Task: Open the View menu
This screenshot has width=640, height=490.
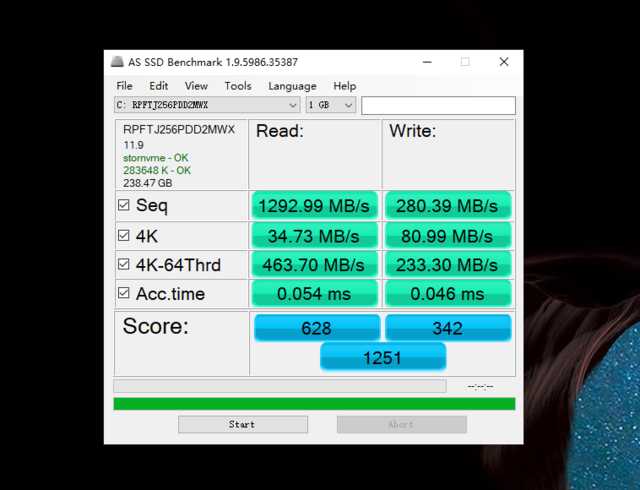Action: [196, 86]
